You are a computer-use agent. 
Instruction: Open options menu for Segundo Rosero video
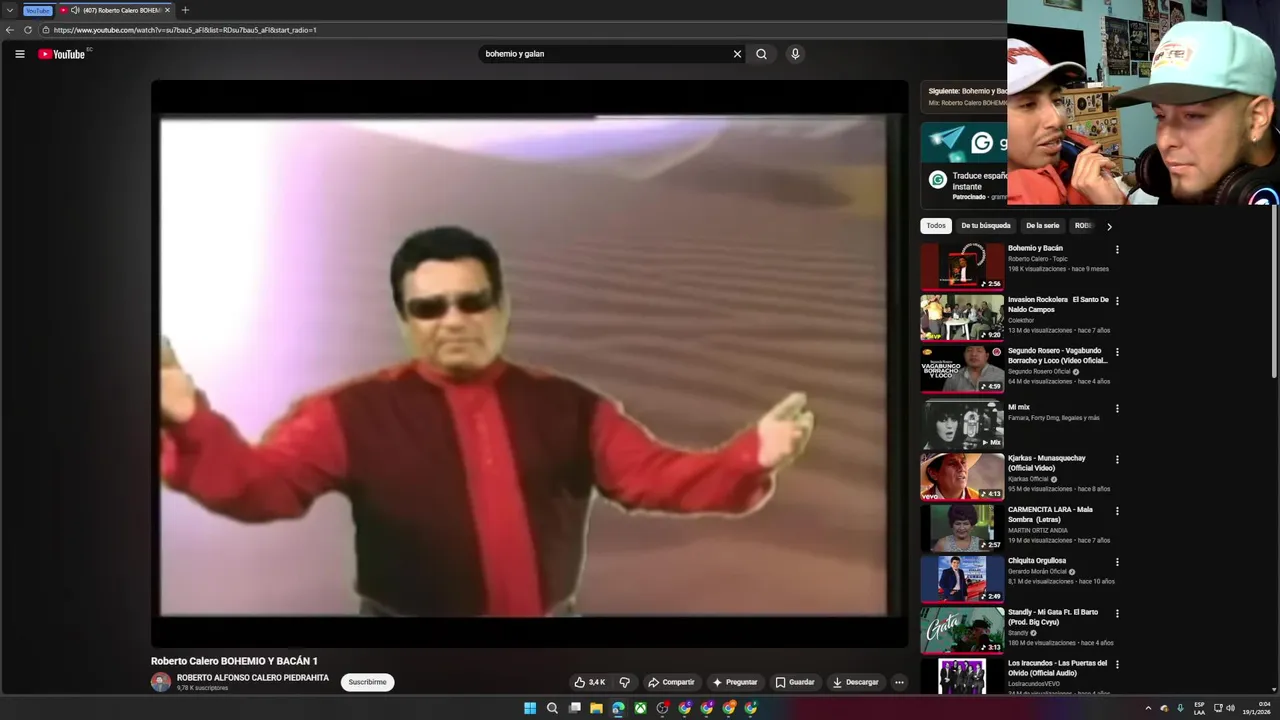click(1117, 352)
